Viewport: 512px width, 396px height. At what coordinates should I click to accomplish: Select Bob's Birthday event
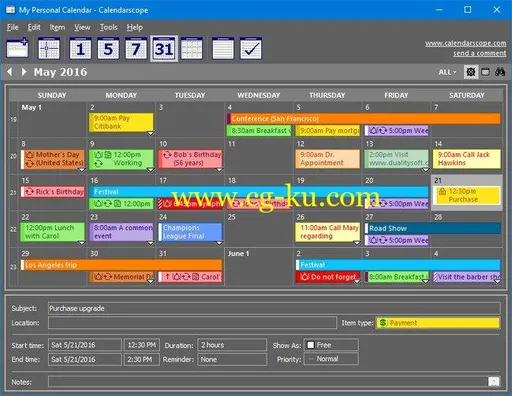(x=190, y=159)
